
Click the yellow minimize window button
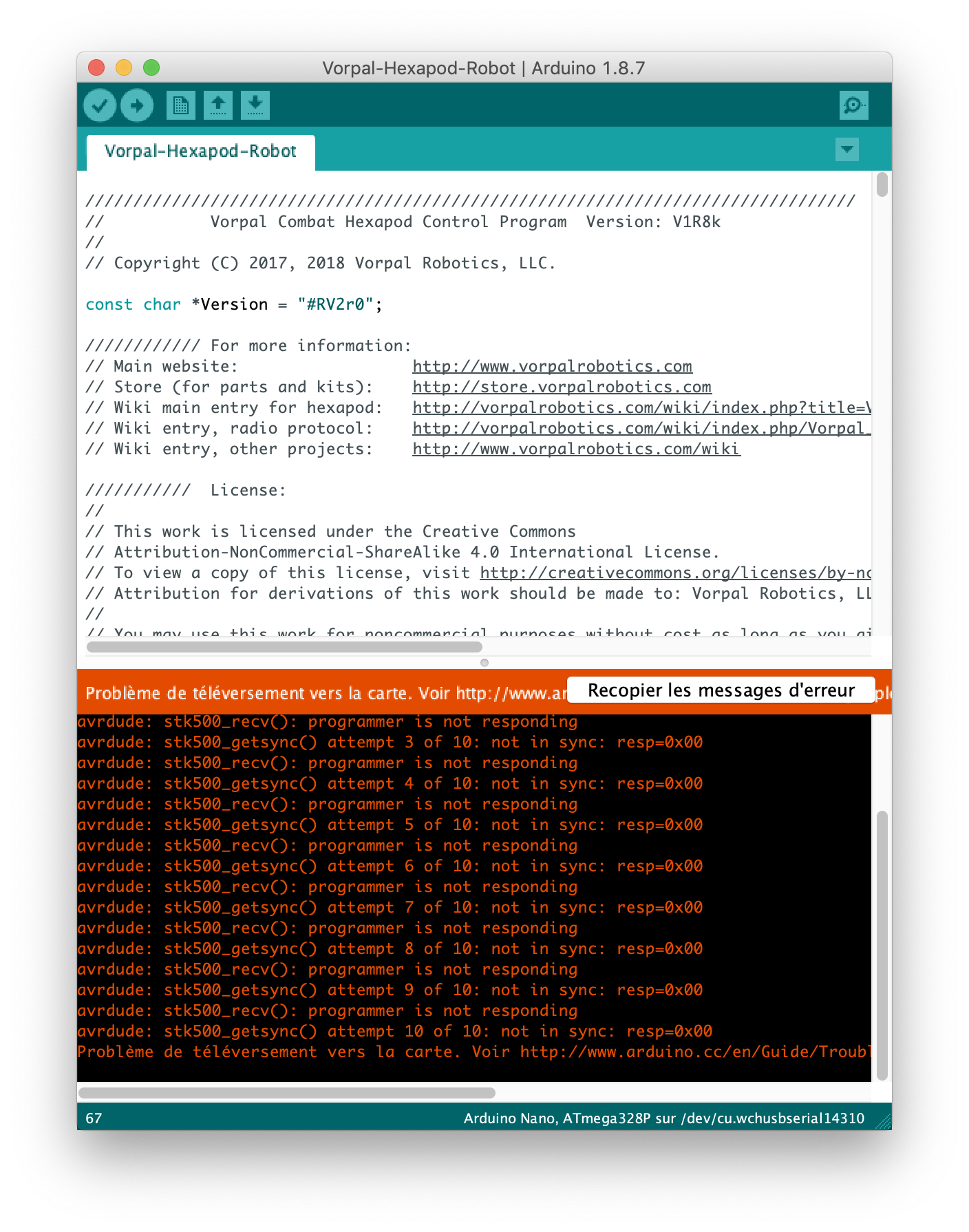(124, 67)
